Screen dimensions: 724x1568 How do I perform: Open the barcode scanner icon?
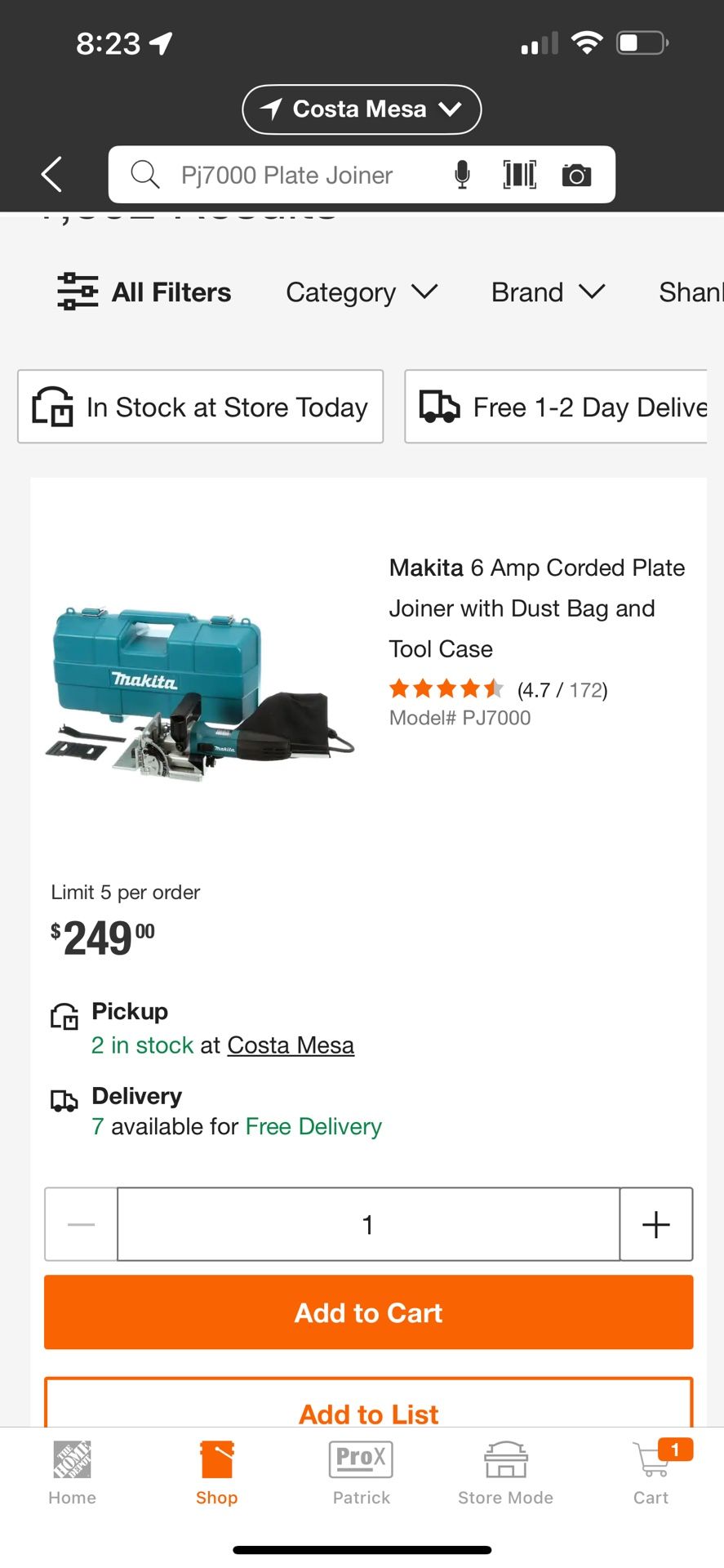pyautogui.click(x=519, y=175)
